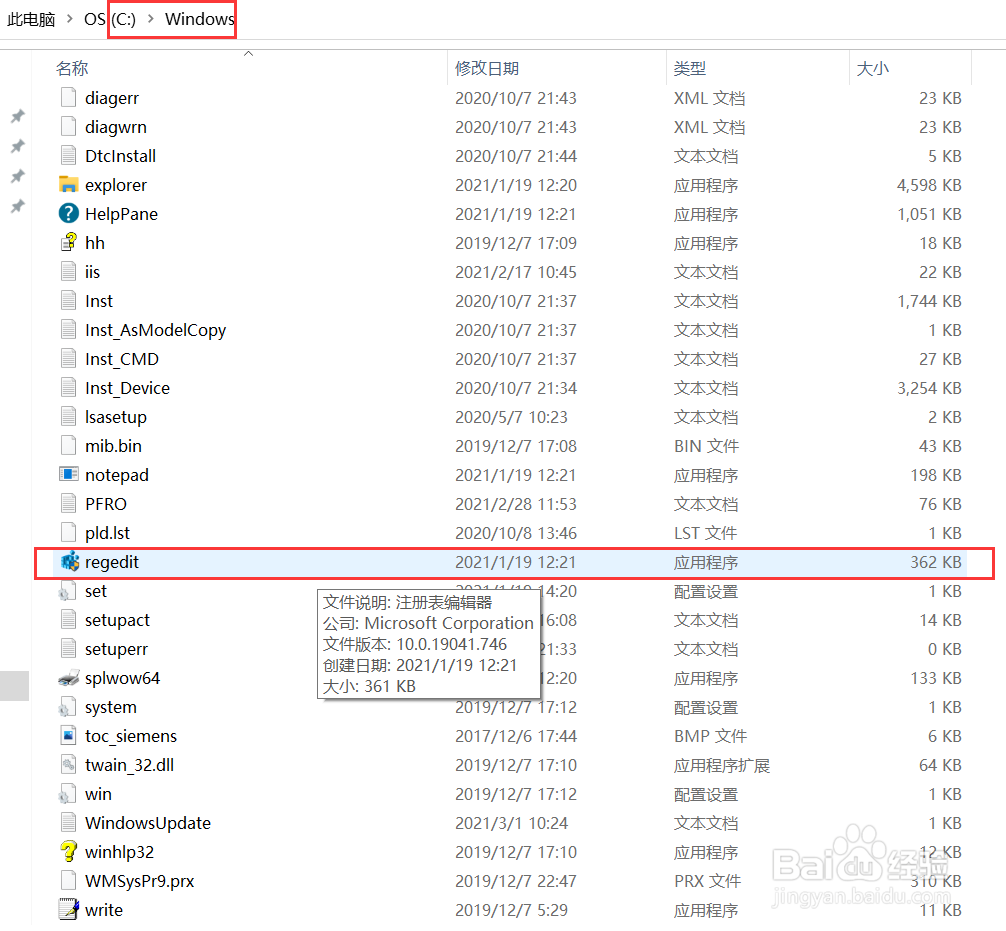Click the 2017/12/6 17:44 date cell
This screenshot has height=931, width=1006.
[x=516, y=736]
